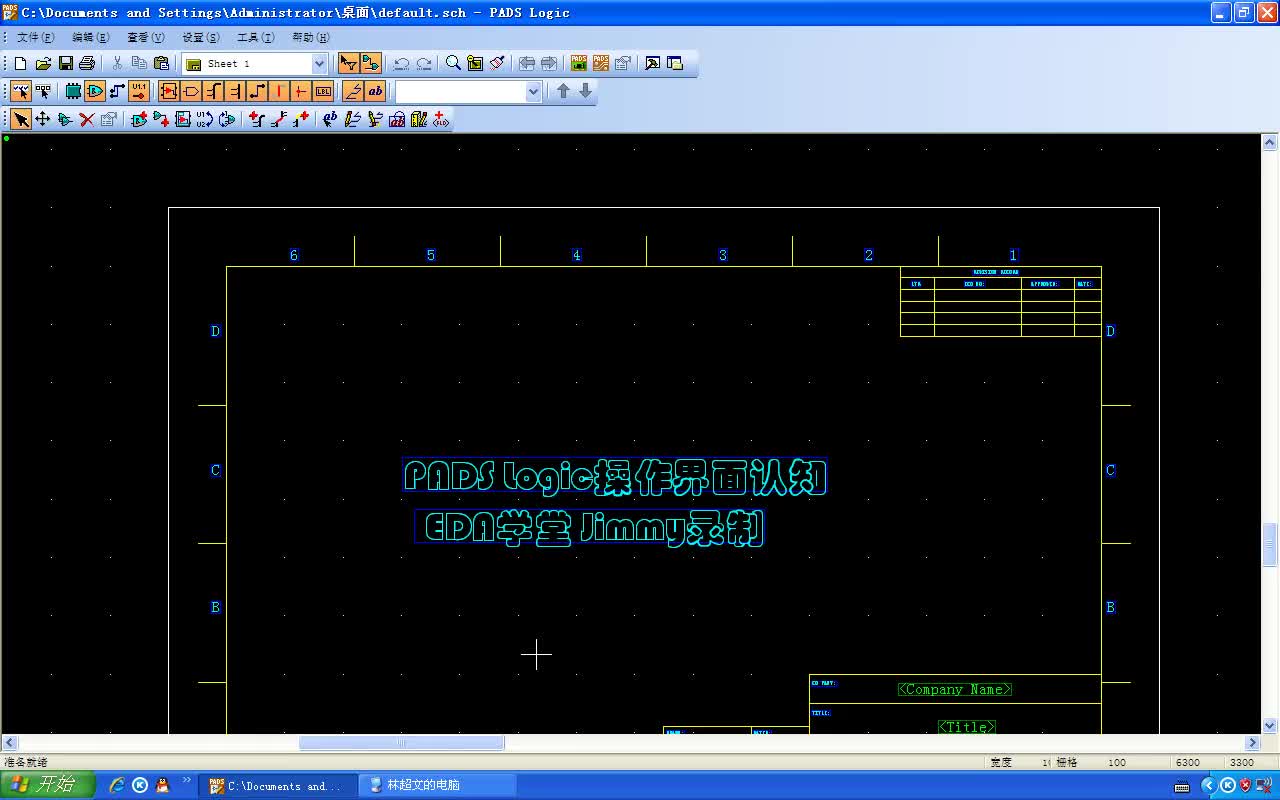Activate the Duplicate tool
This screenshot has width=1280, height=800.
(65, 119)
